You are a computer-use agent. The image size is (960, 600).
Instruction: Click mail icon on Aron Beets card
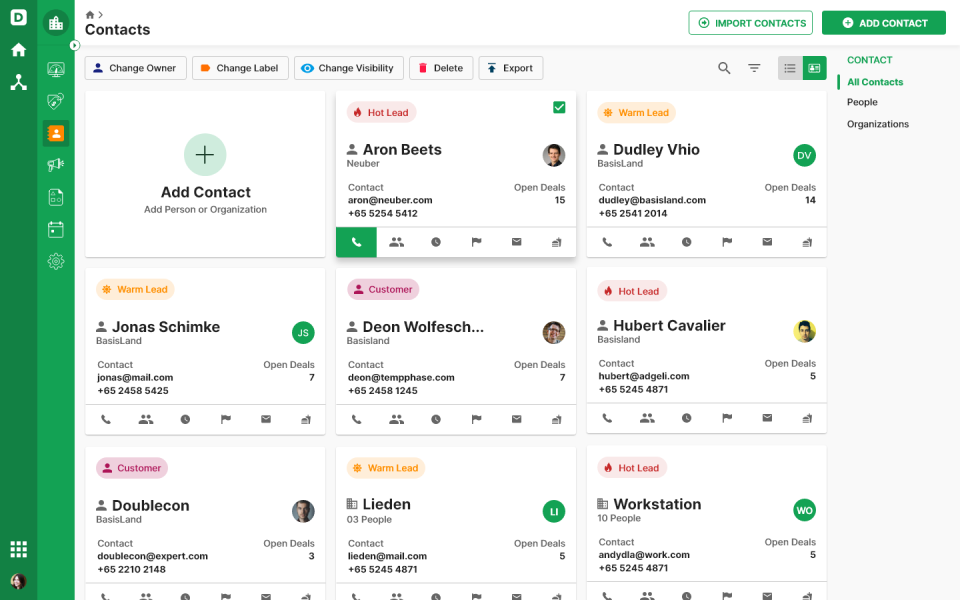(x=517, y=242)
